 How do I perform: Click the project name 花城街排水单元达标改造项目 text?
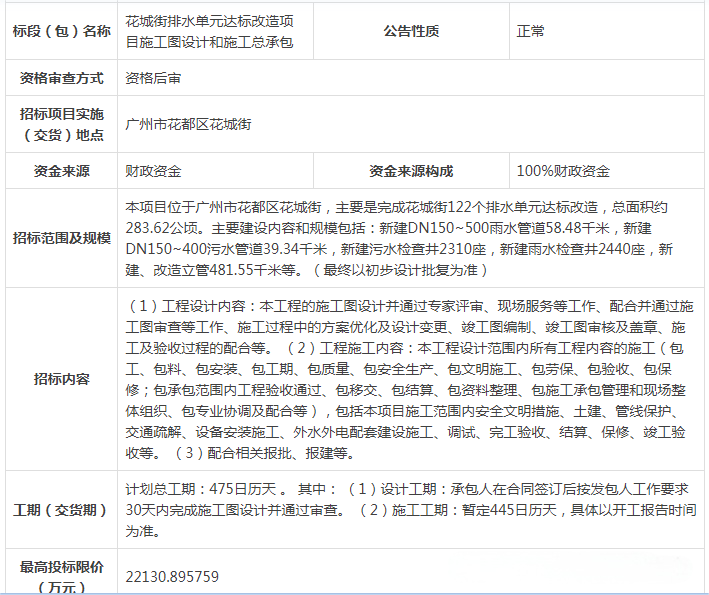209,31
